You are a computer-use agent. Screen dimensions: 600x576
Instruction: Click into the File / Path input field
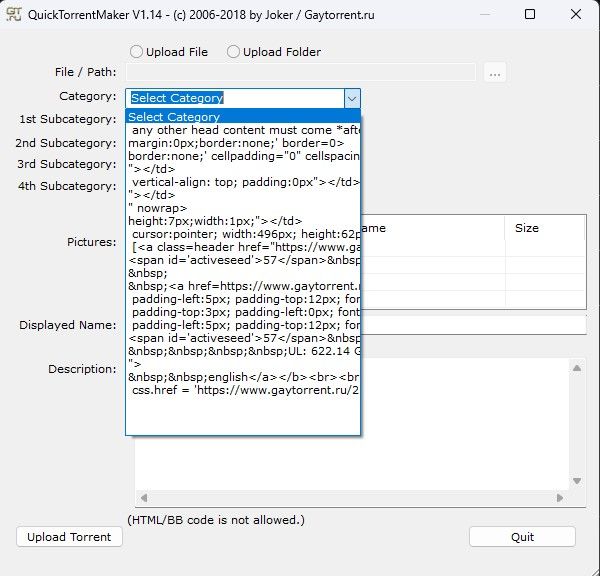(300, 72)
